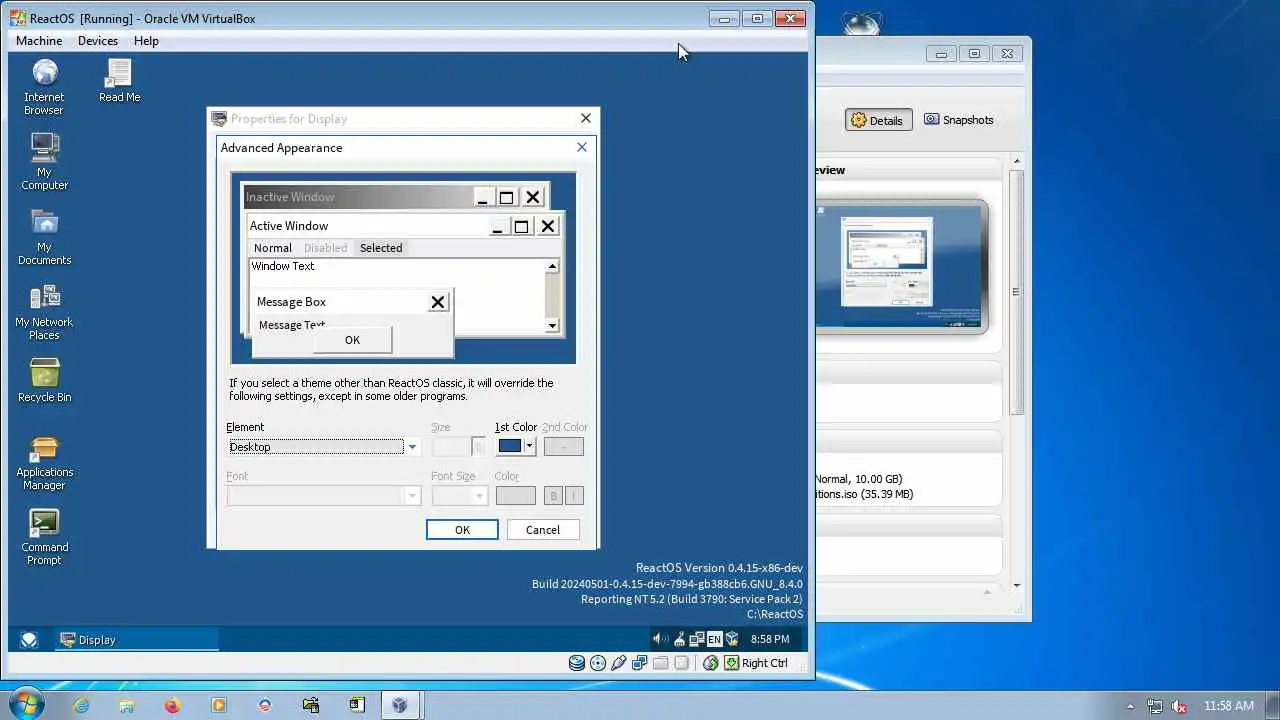1280x720 pixels.
Task: Click OK in Advanced Appearance dialog
Action: coord(462,530)
